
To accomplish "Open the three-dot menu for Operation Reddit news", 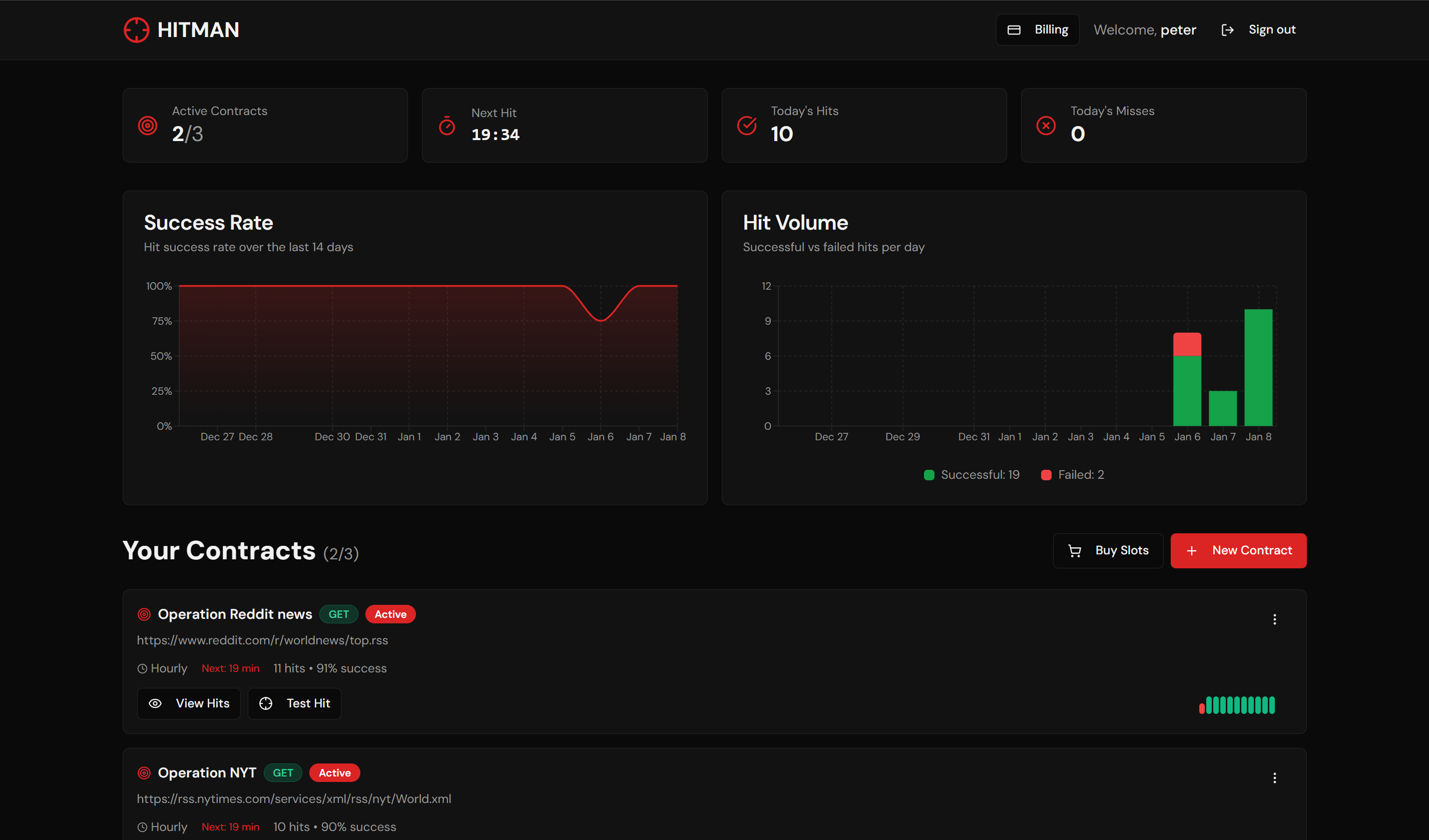I will [1274, 619].
